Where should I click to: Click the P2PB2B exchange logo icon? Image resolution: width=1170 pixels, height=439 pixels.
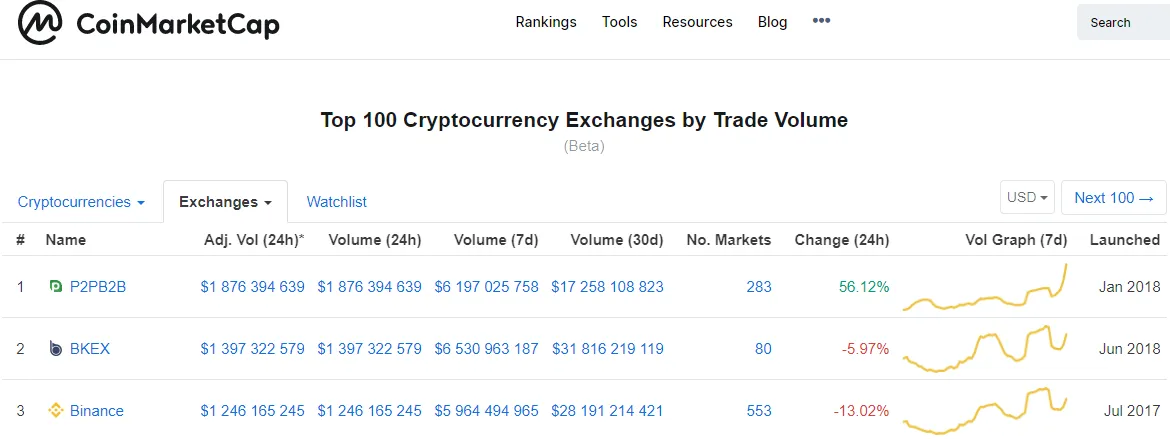tap(55, 287)
